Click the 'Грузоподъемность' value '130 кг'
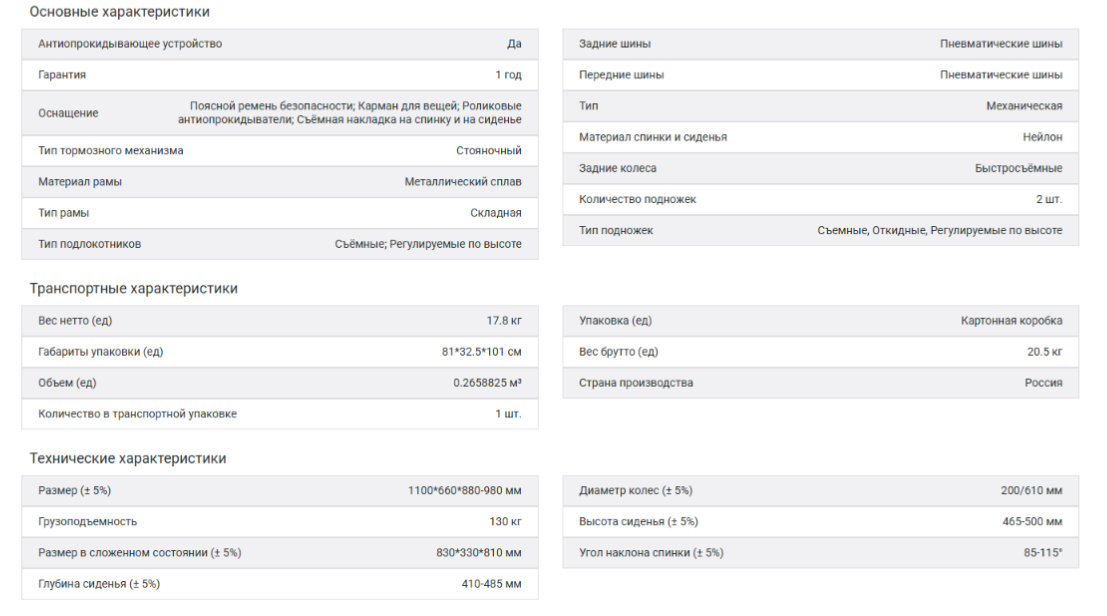This screenshot has height=616, width=1107. point(505,521)
